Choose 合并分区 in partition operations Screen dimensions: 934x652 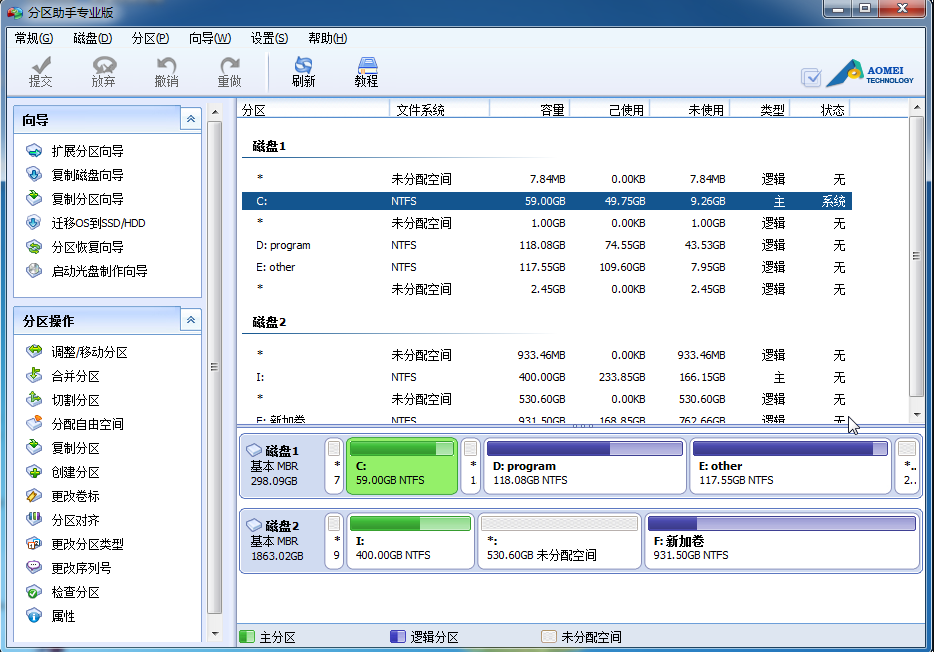click(75, 376)
